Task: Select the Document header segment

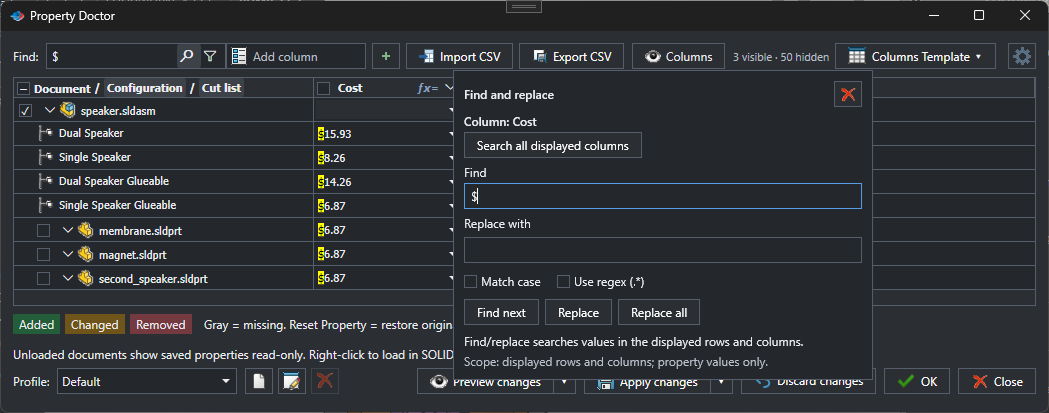Action: click(x=62, y=88)
